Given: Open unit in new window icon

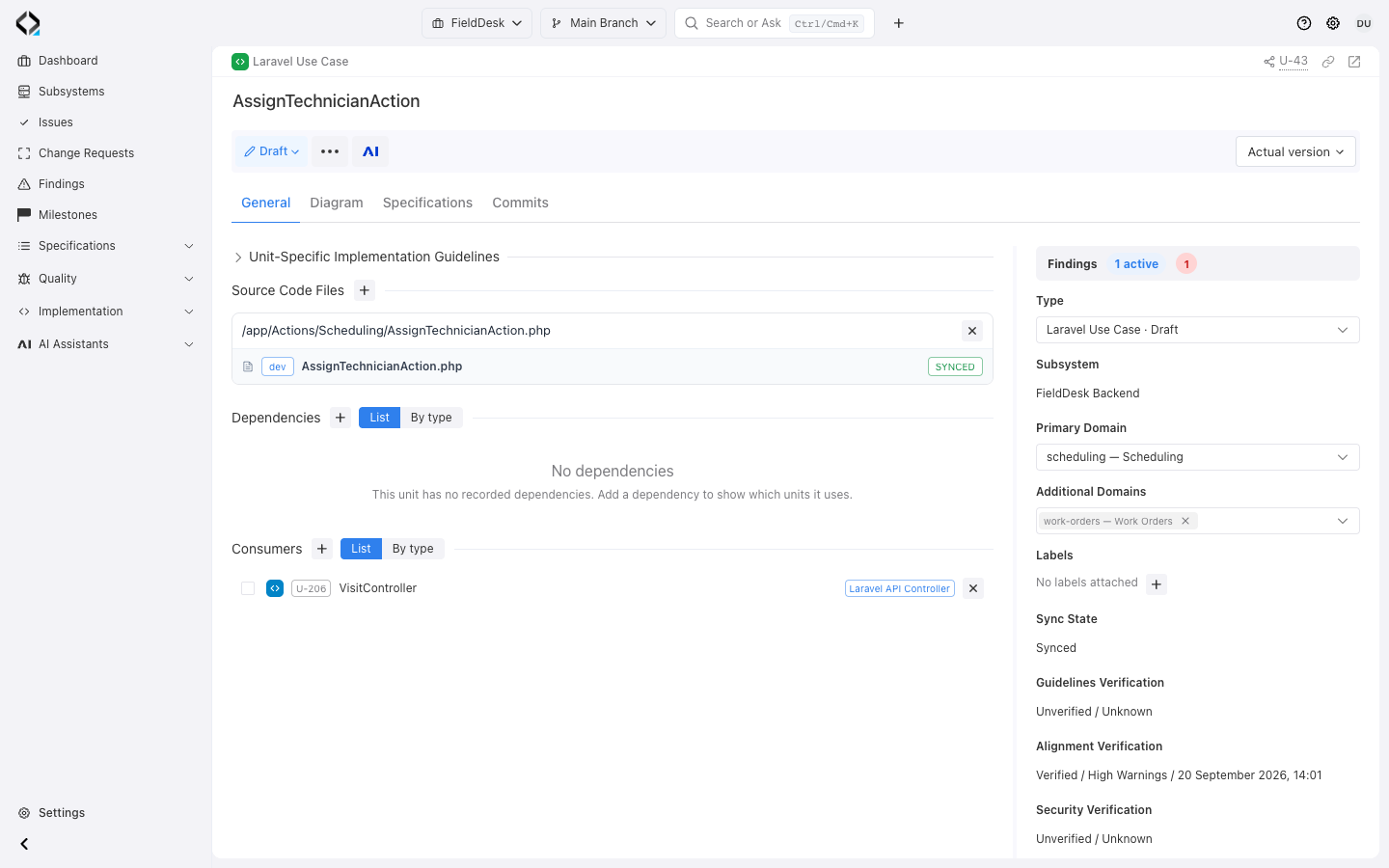Looking at the screenshot, I should [x=1354, y=62].
